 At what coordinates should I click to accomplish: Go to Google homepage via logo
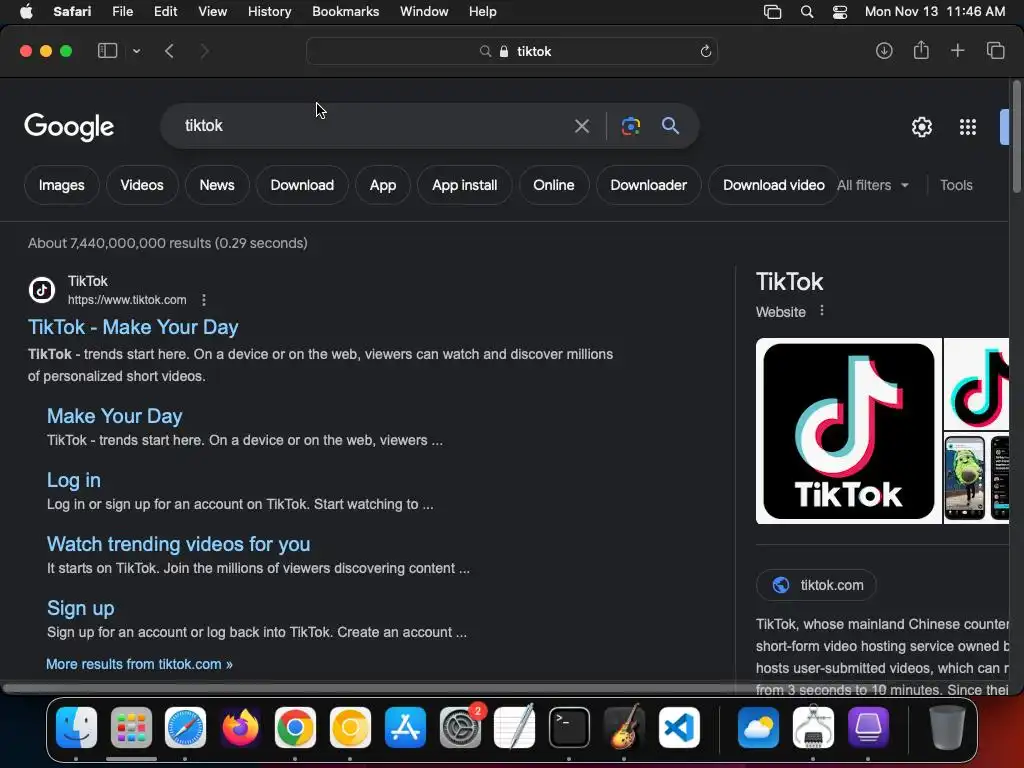tap(69, 127)
